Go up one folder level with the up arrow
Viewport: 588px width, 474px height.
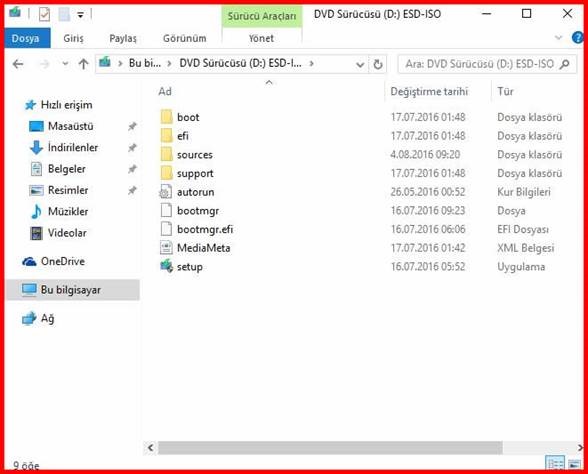pos(83,64)
